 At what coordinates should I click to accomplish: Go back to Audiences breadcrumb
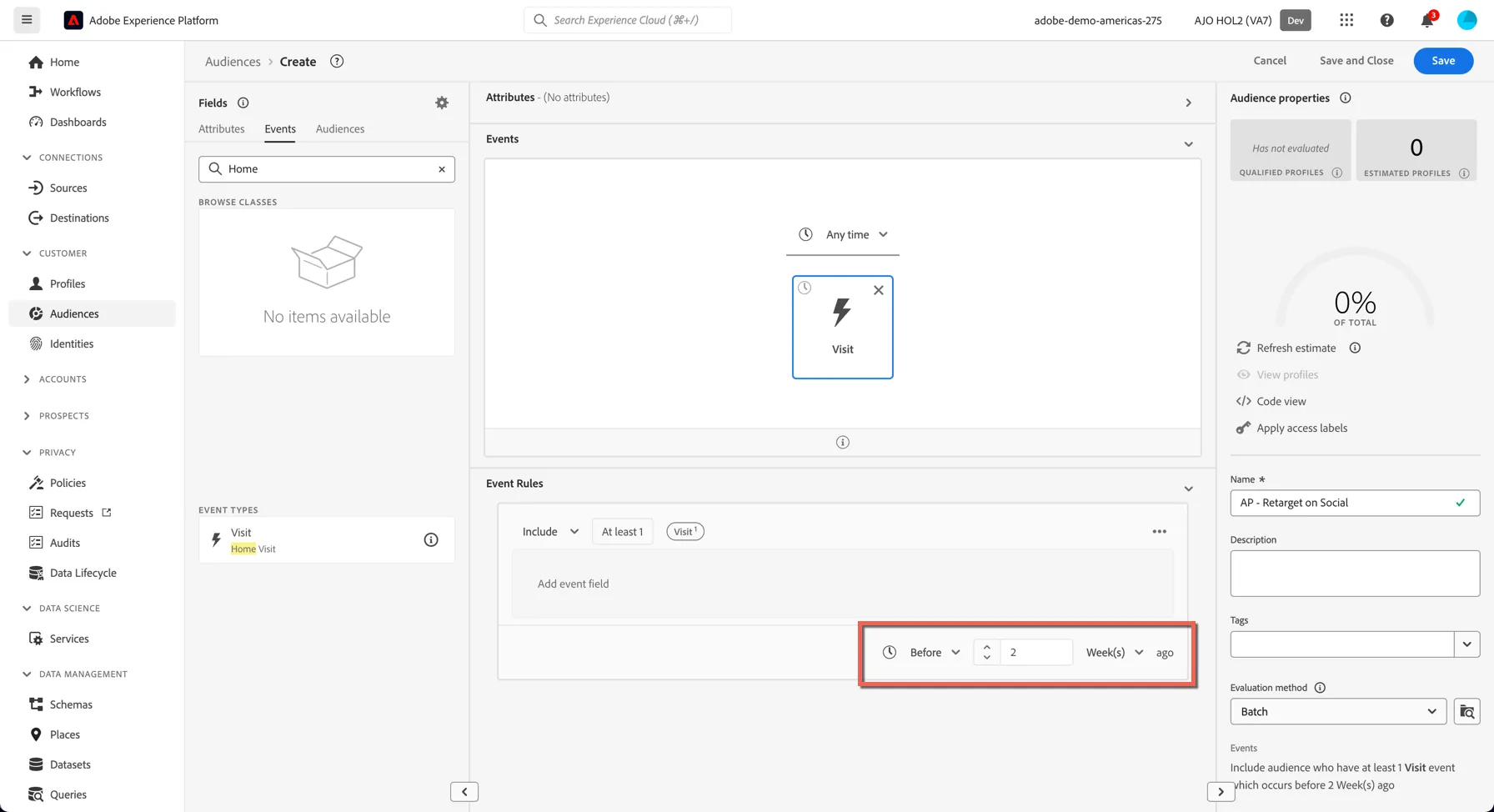[x=233, y=62]
